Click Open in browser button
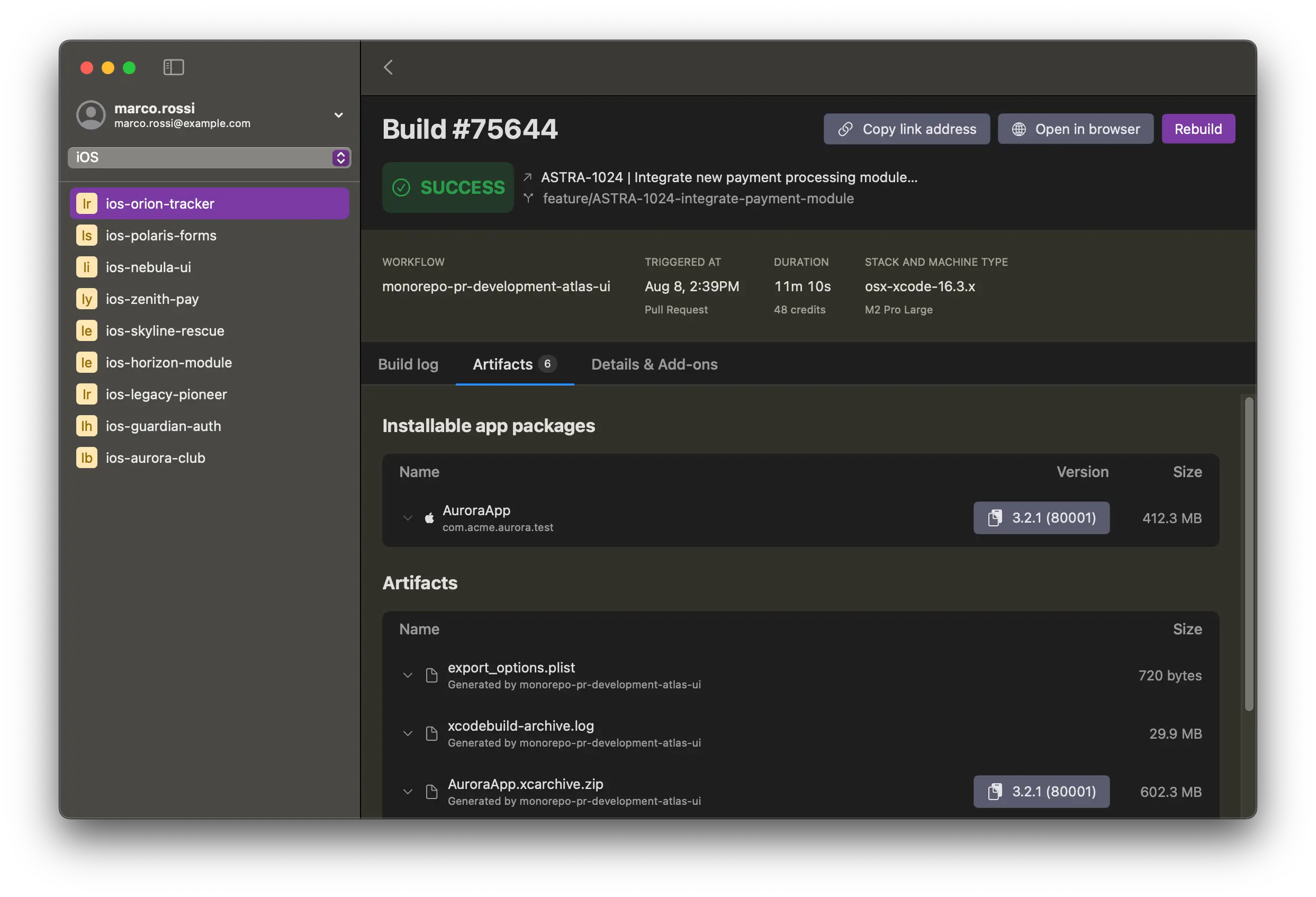The height and width of the screenshot is (897, 1316). [x=1075, y=129]
